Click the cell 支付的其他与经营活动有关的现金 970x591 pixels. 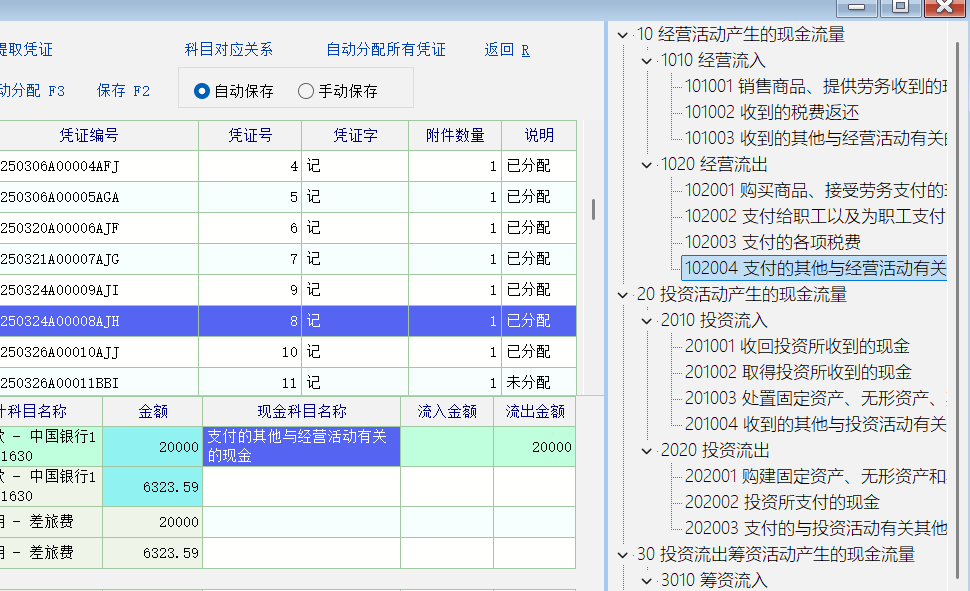coord(301,446)
